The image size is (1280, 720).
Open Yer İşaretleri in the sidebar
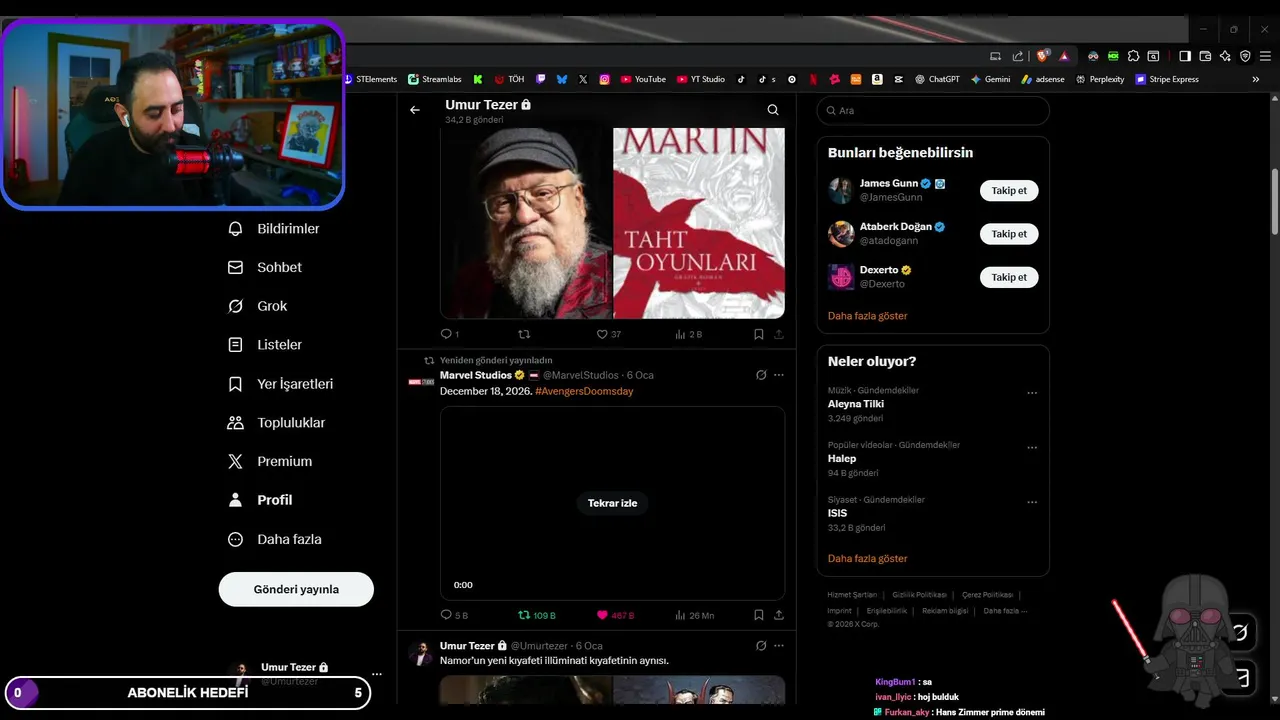click(x=280, y=384)
